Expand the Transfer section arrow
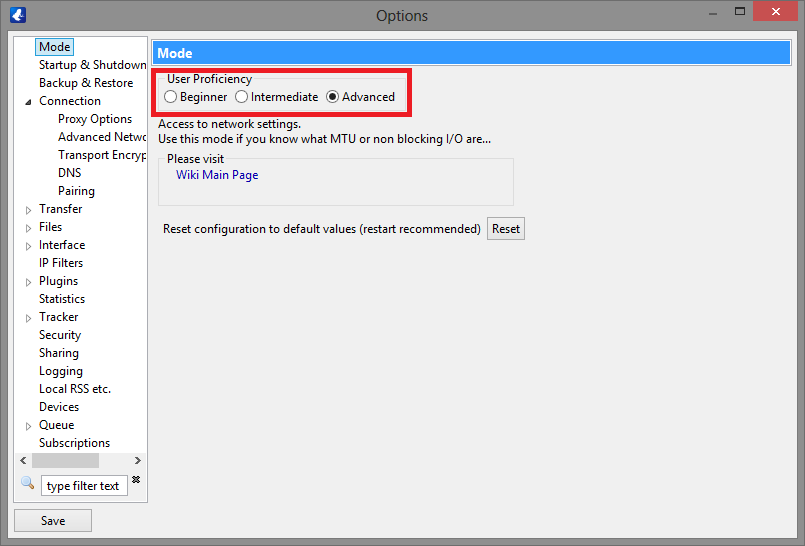805x546 pixels. 28,209
